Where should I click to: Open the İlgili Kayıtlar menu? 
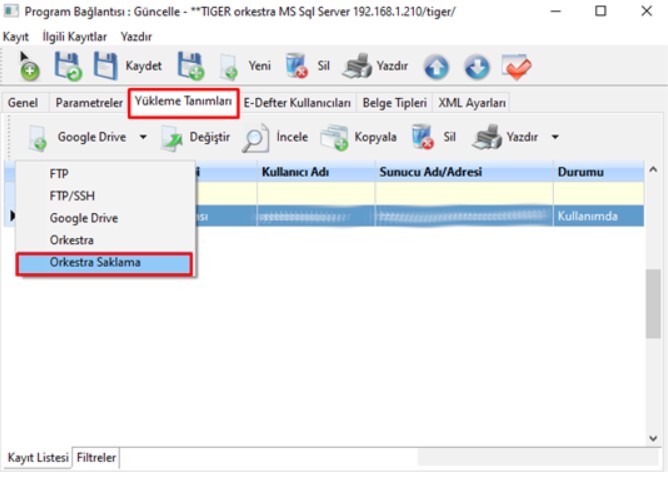(74, 35)
